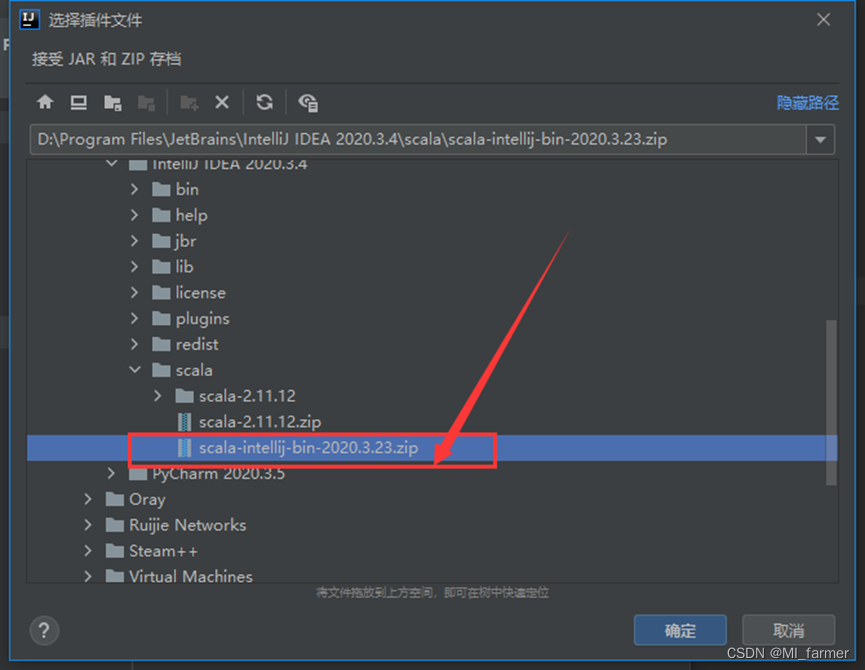Viewport: 865px width, 670px height.
Task: Click the 隐藏路径 link
Action: [x=809, y=103]
